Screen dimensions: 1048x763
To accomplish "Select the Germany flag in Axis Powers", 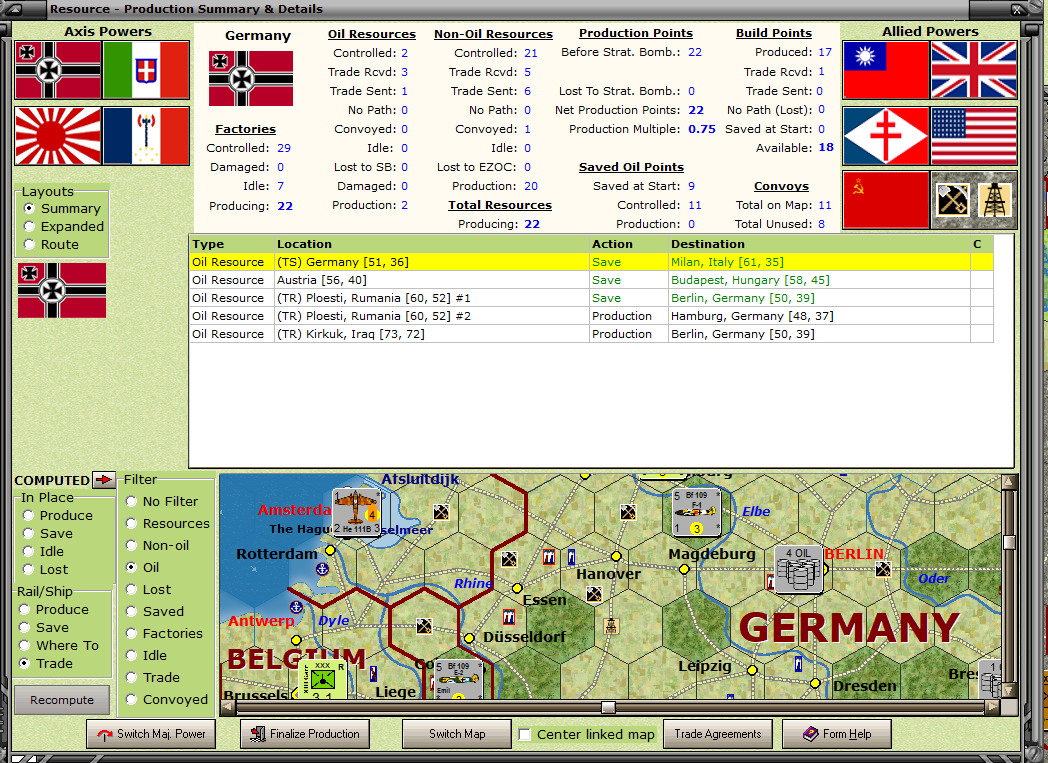I will pos(58,70).
